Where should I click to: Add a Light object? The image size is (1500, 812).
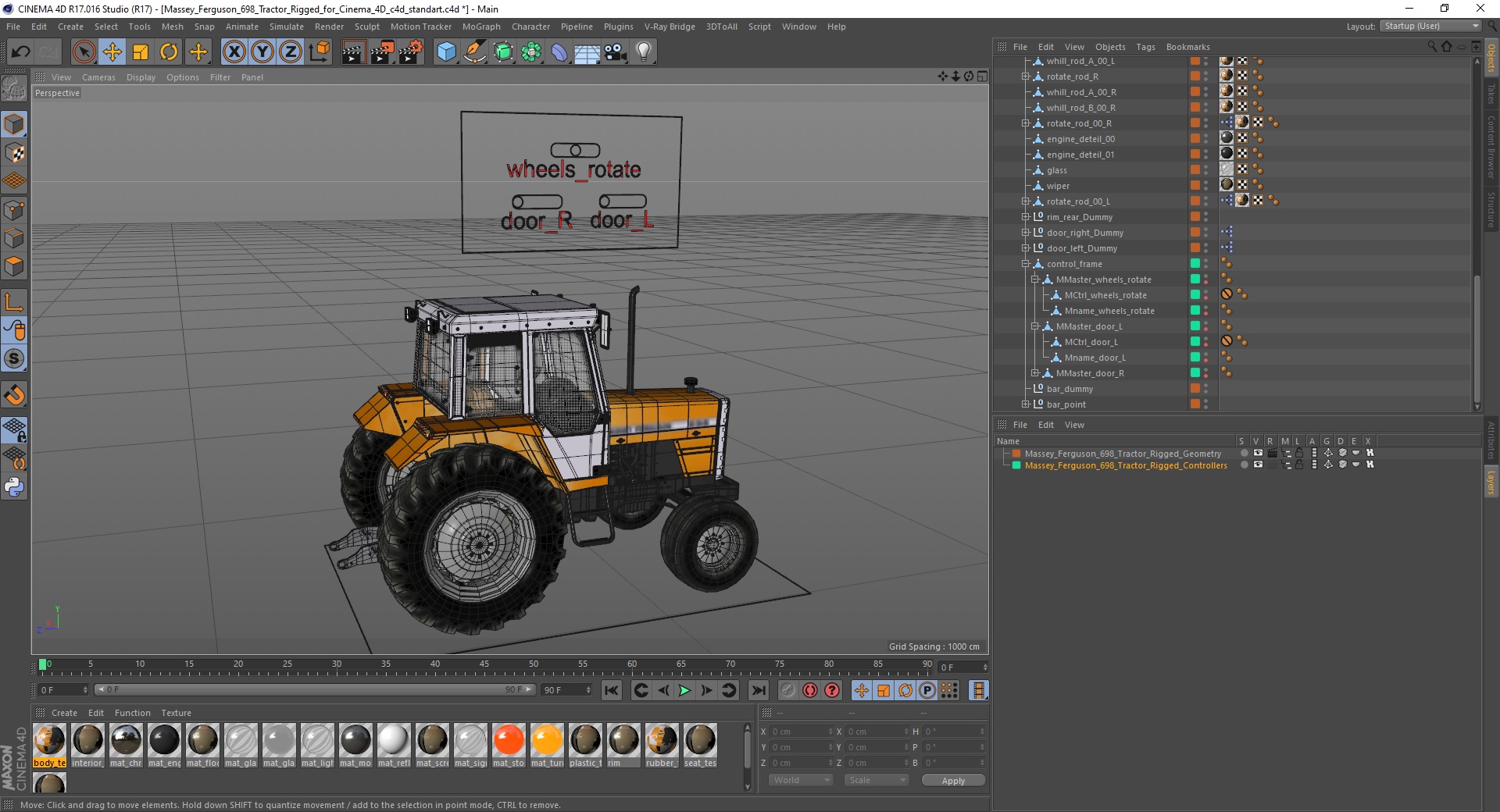(644, 52)
